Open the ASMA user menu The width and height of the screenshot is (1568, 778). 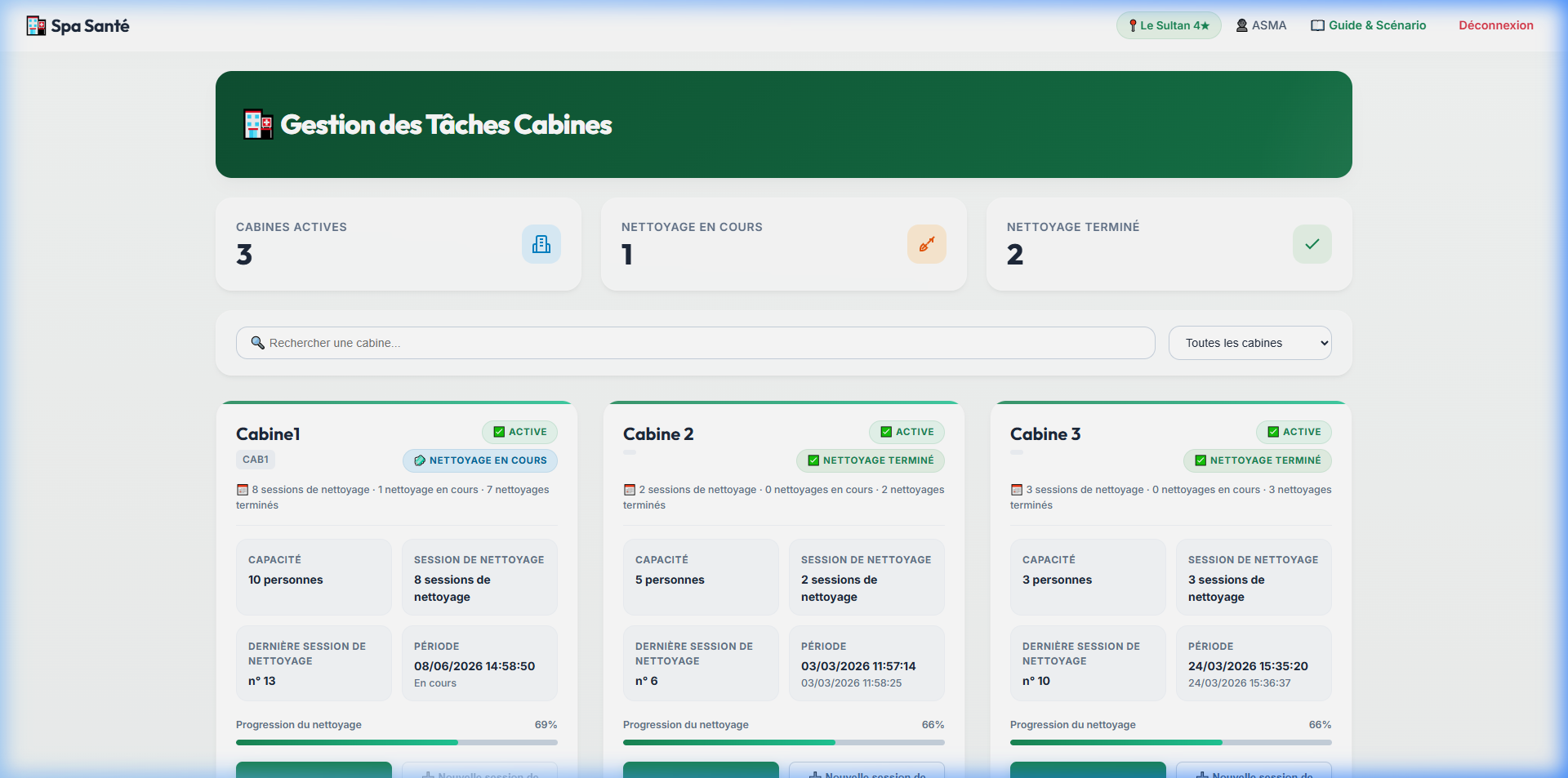(x=1261, y=25)
